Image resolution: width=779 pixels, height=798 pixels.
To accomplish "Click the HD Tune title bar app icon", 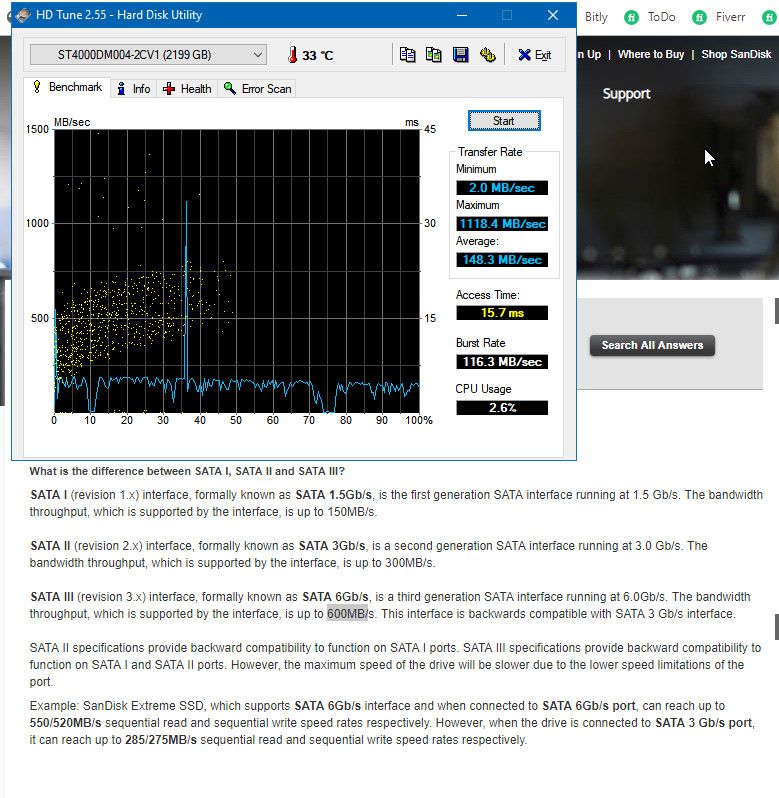I will tap(24, 15).
